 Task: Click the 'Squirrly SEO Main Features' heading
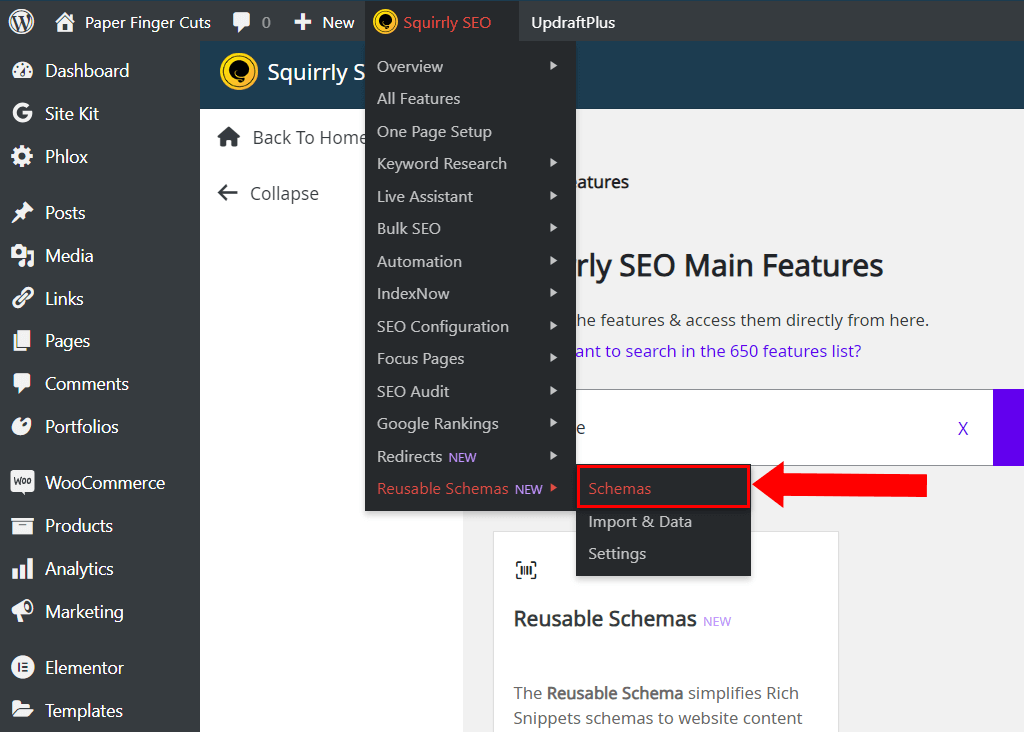(x=730, y=265)
